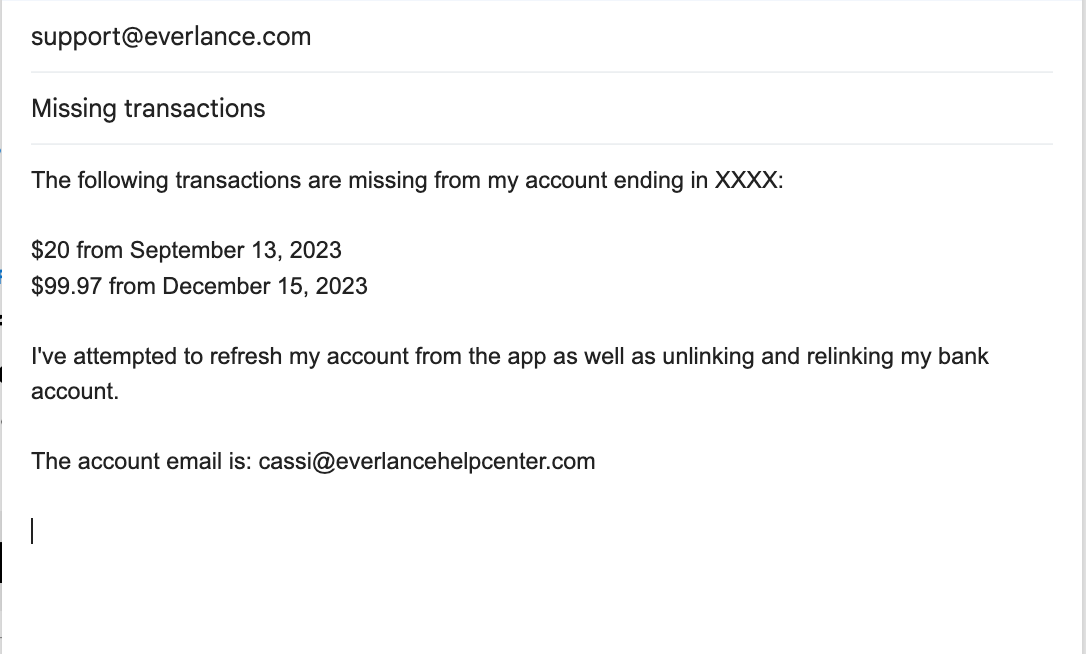Viewport: 1086px width, 654px height.
Task: Click the XXXX account number placeholder
Action: (x=745, y=181)
